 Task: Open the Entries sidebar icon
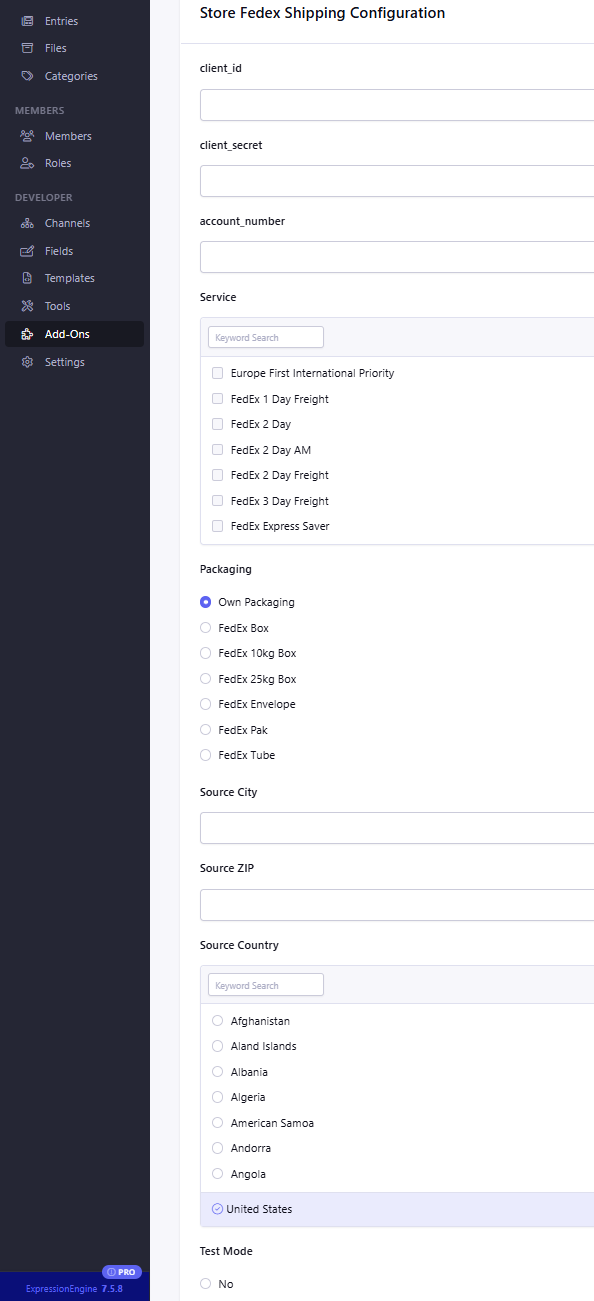coord(27,21)
